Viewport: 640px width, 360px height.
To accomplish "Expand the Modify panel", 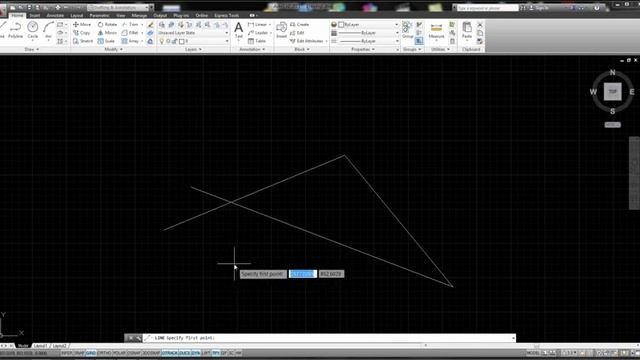I will (113, 49).
